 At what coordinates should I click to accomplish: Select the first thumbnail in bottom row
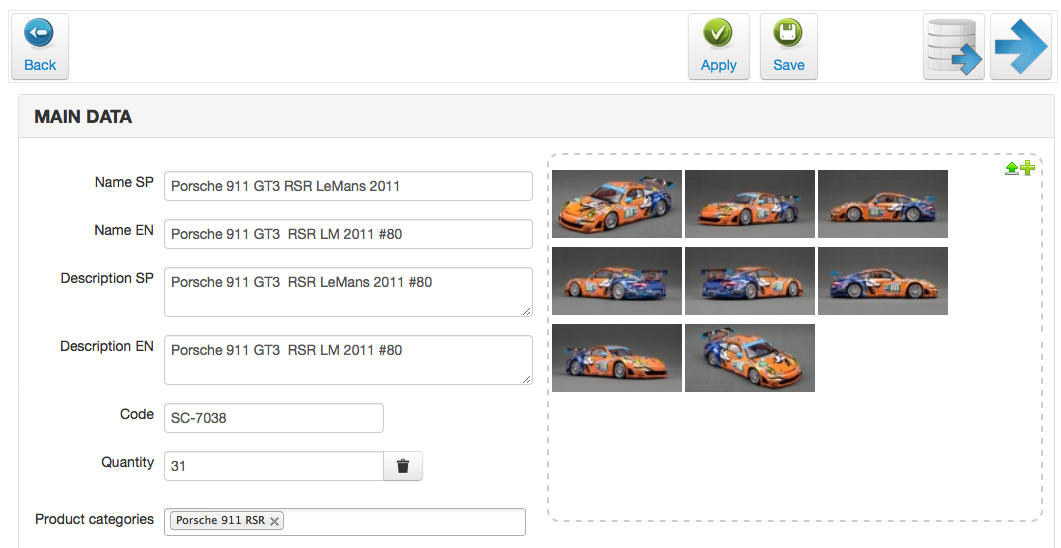(x=616, y=358)
